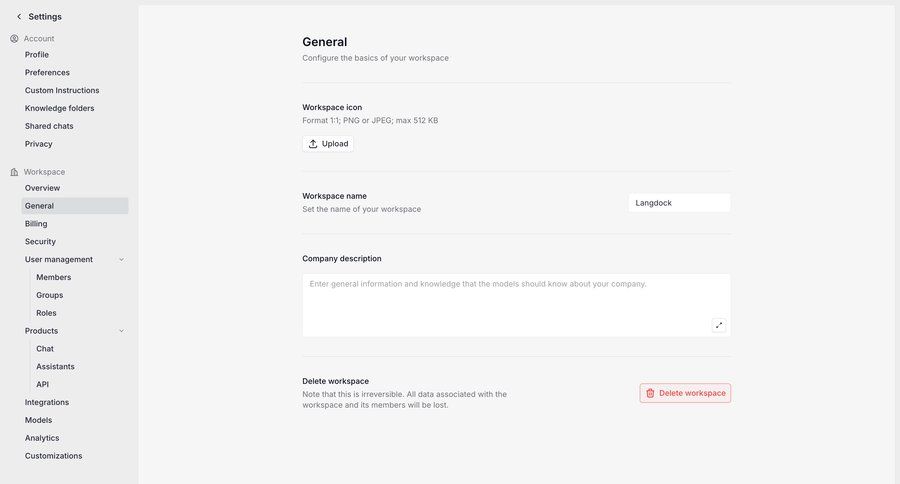Select the Products label
Image resolution: width=900 pixels, height=484 pixels.
pyautogui.click(x=41, y=331)
